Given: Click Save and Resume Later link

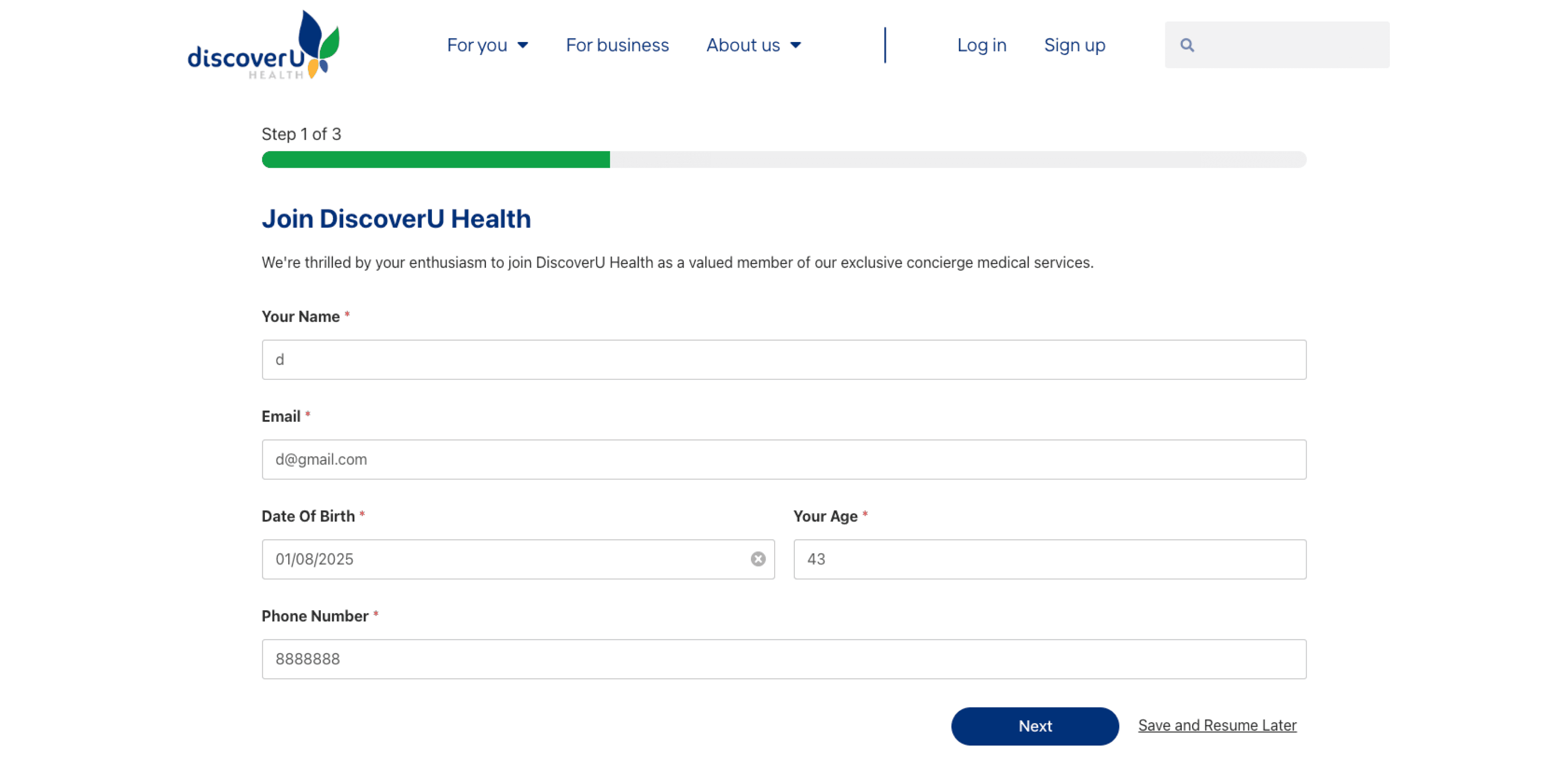Looking at the screenshot, I should 1217,725.
